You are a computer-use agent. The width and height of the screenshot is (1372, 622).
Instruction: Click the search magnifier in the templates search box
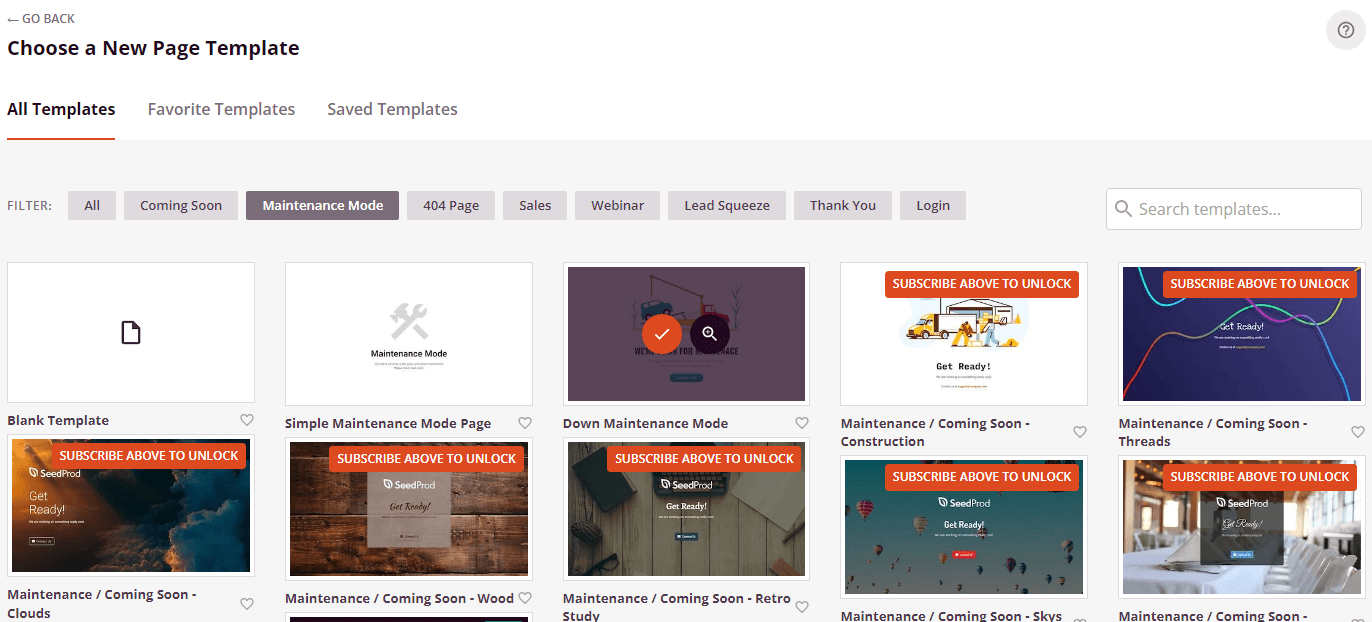tap(1124, 209)
